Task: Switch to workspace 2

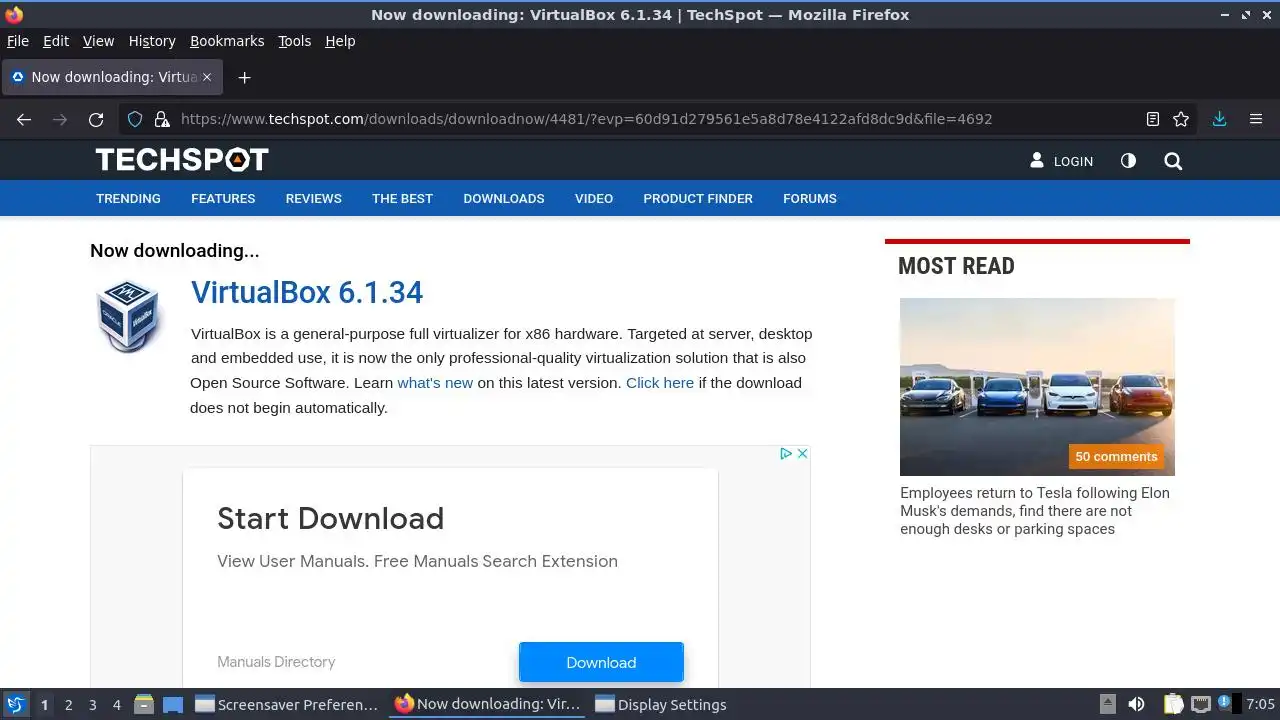Action: (x=68, y=704)
